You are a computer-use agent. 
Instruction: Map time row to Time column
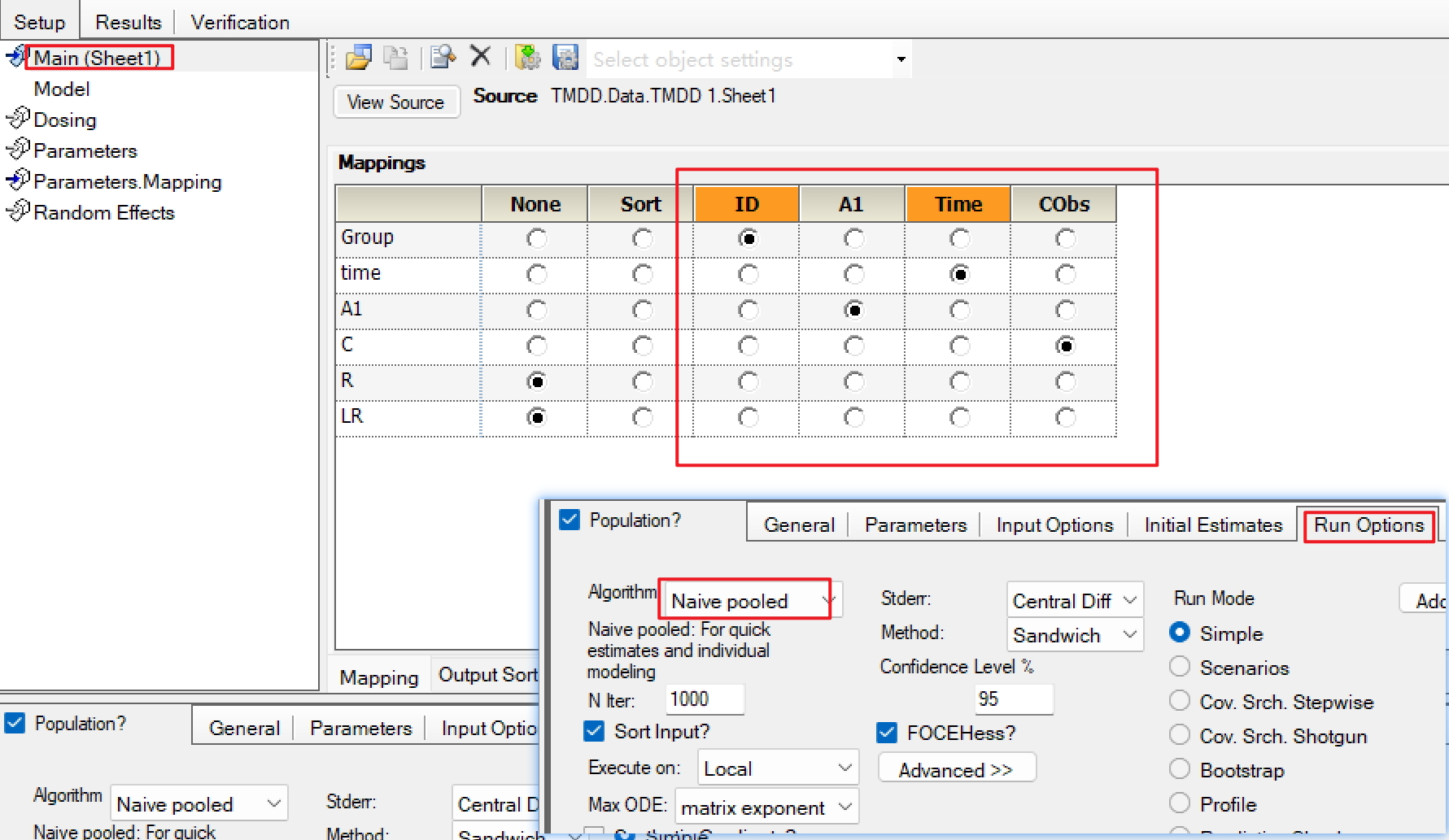(x=959, y=274)
